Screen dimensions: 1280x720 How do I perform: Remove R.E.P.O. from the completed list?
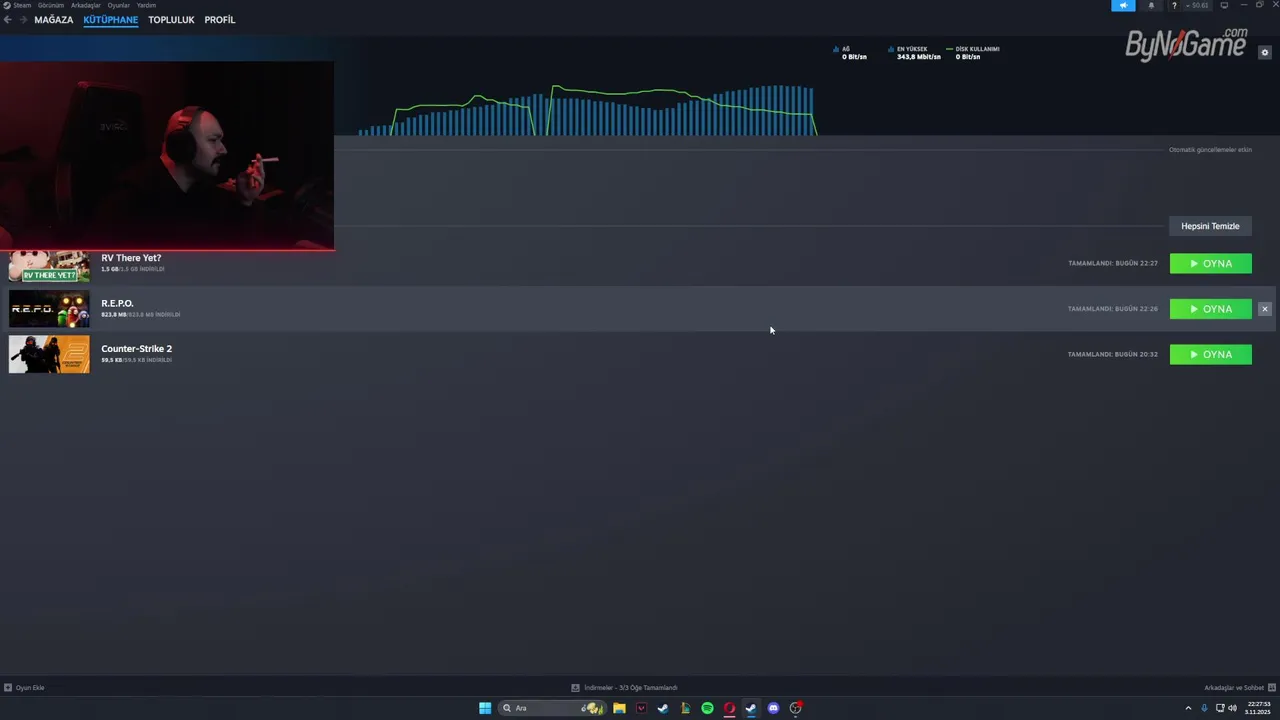tap(1264, 309)
